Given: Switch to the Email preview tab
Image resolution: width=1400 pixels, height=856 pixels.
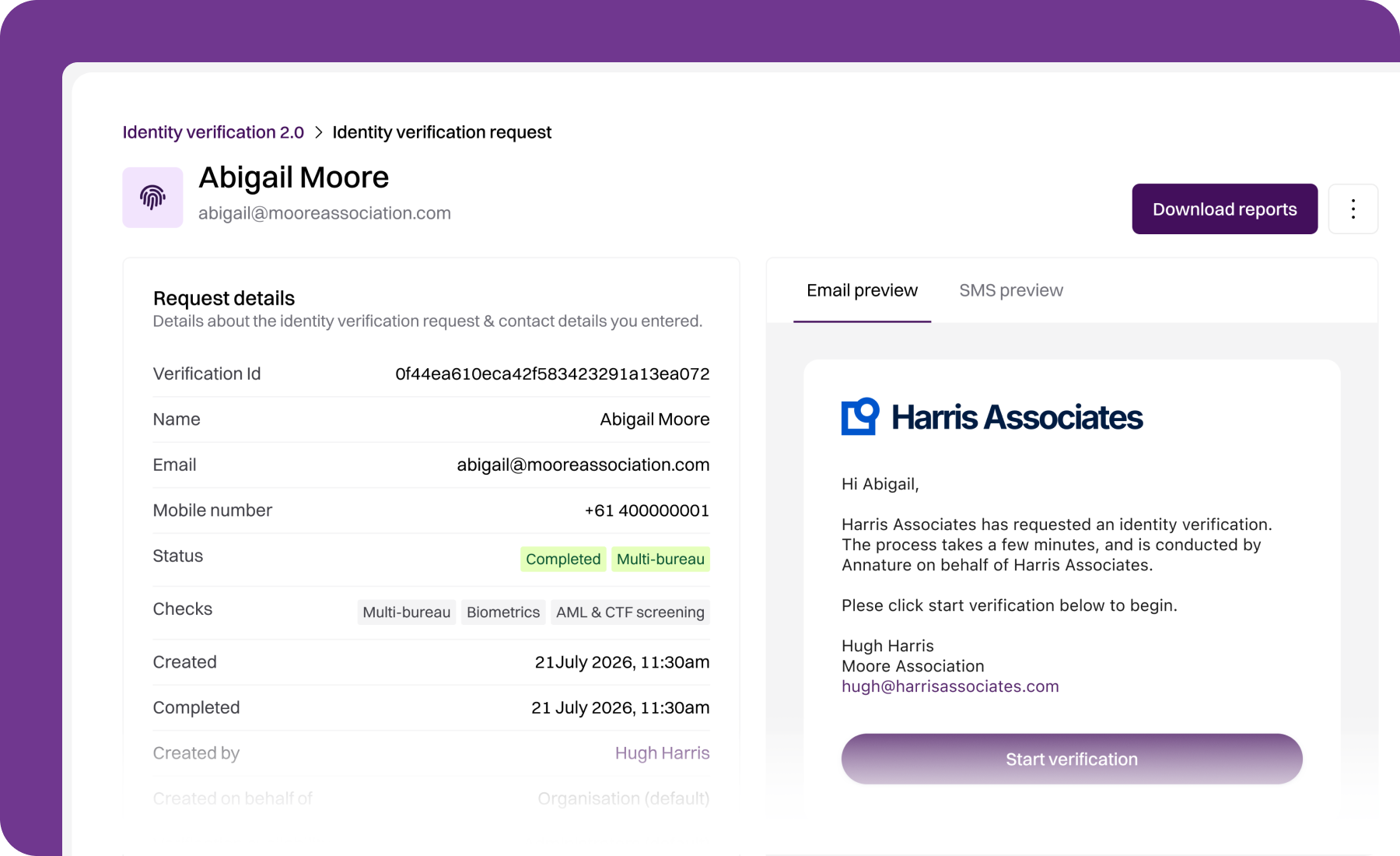Looking at the screenshot, I should coord(862,290).
